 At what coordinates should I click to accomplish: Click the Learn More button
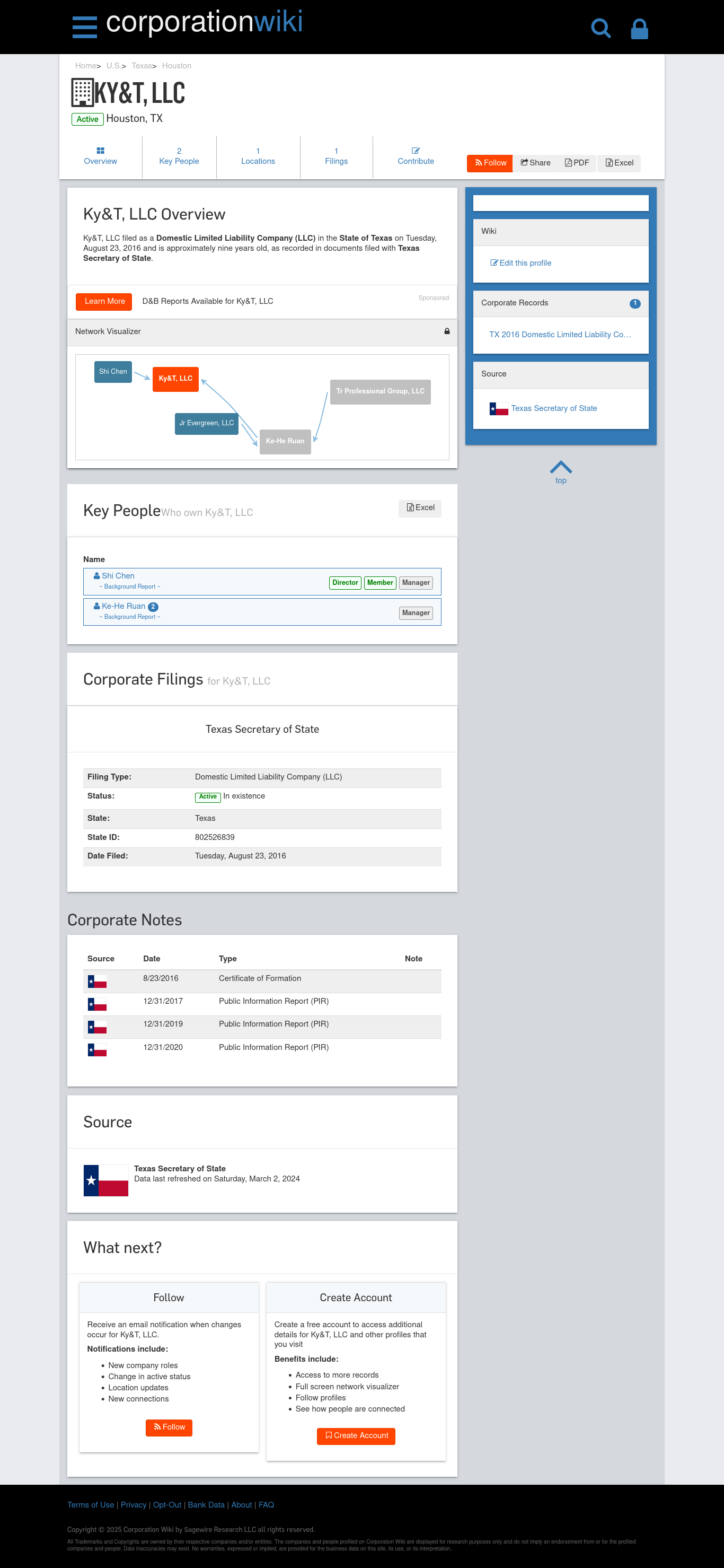[104, 301]
